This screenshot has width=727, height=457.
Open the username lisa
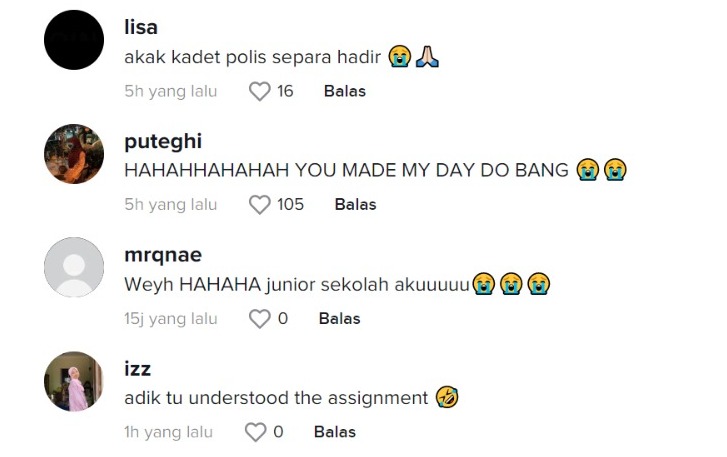141,27
